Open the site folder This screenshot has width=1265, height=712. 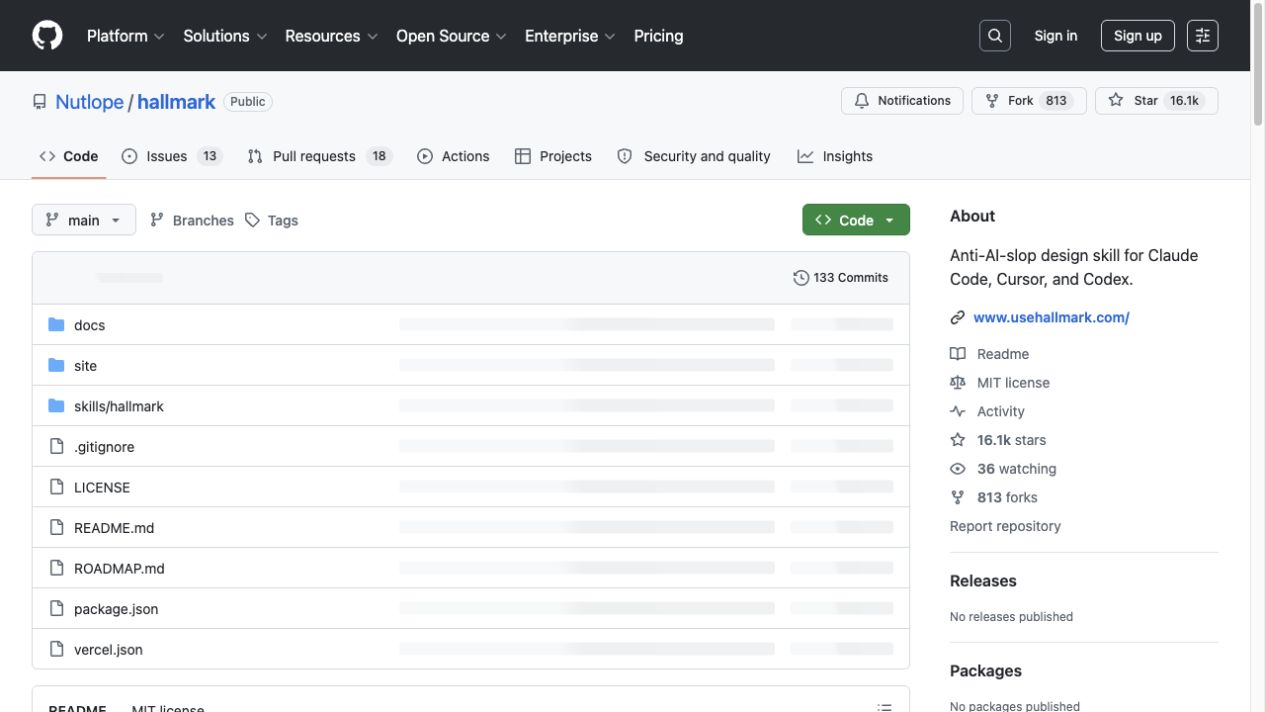click(85, 366)
